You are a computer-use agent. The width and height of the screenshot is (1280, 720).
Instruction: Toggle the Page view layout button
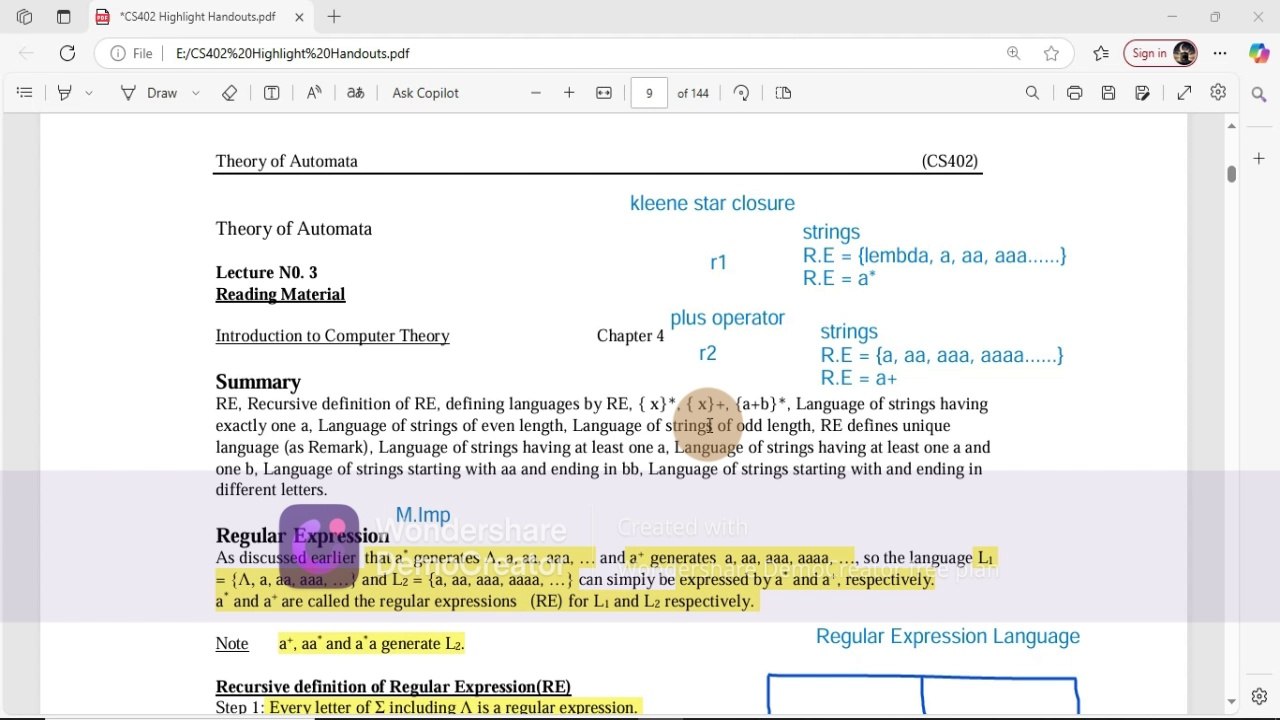point(783,93)
